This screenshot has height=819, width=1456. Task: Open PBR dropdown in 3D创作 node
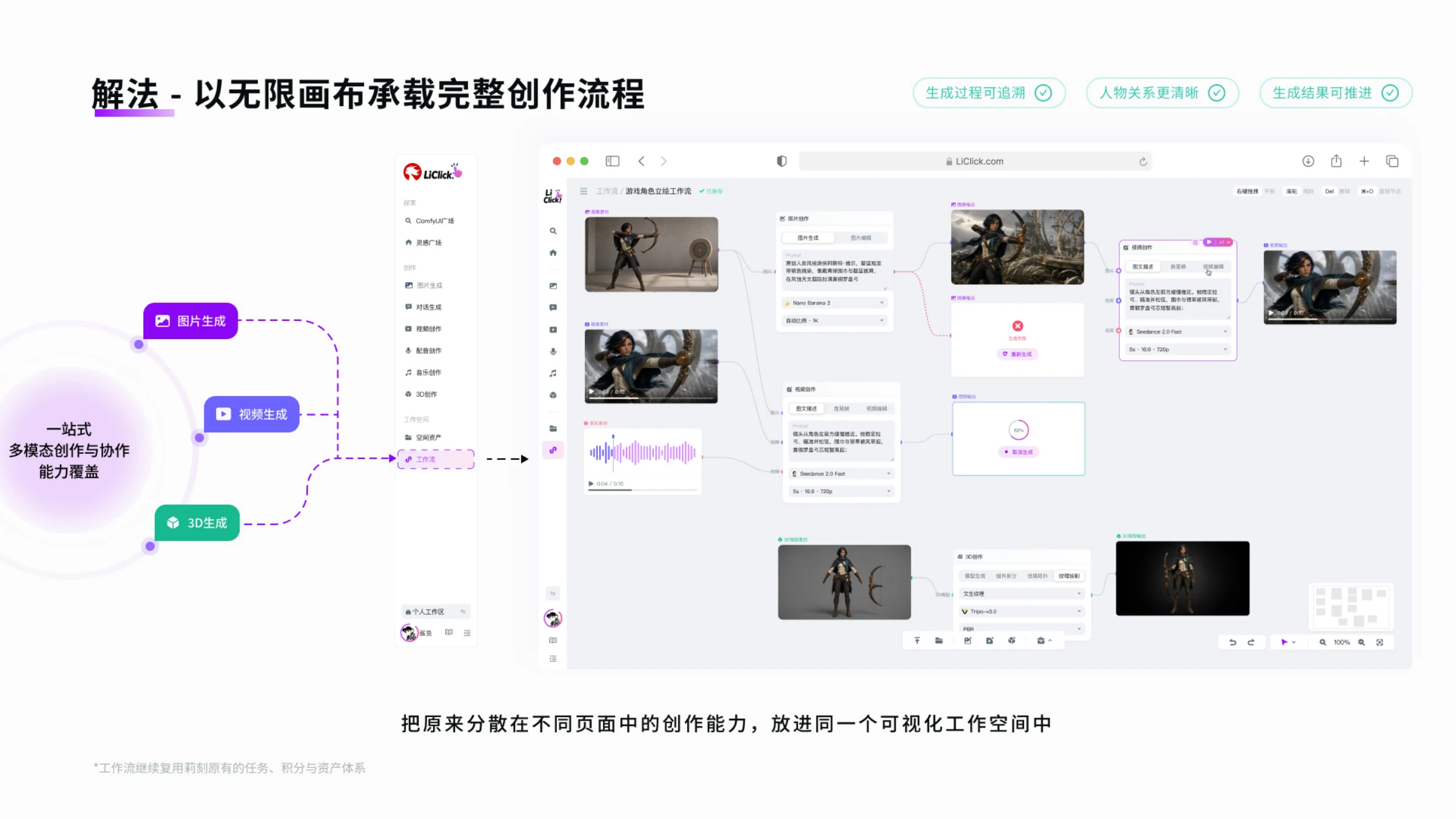[x=1022, y=629]
